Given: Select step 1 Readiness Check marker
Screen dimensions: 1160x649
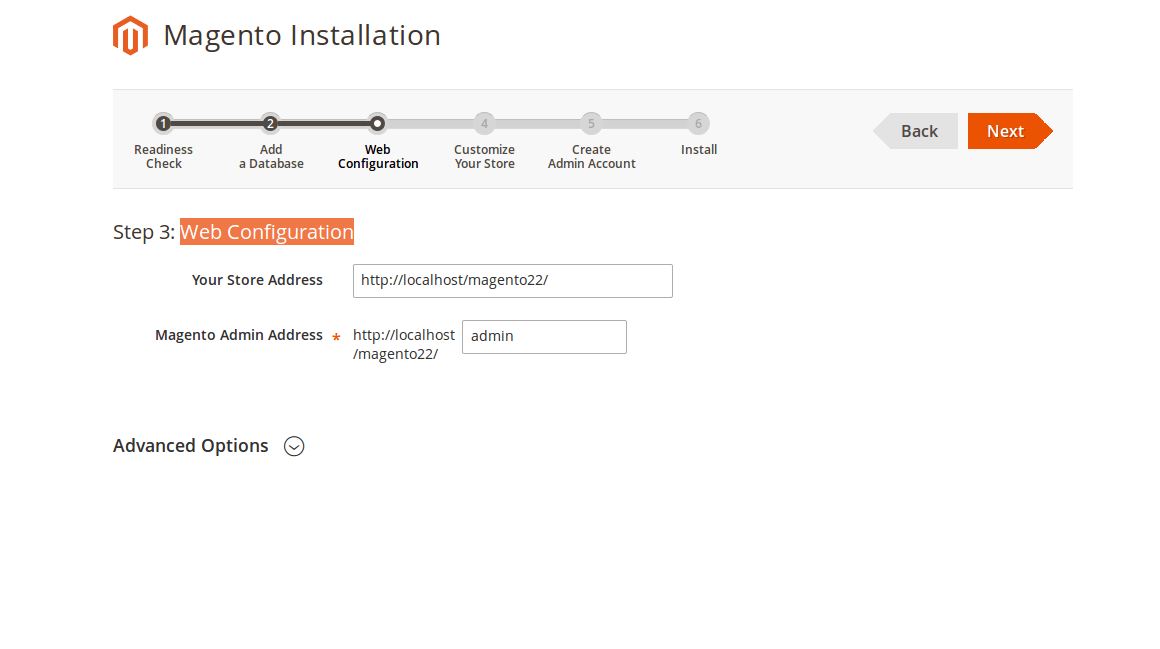Looking at the screenshot, I should click(163, 124).
